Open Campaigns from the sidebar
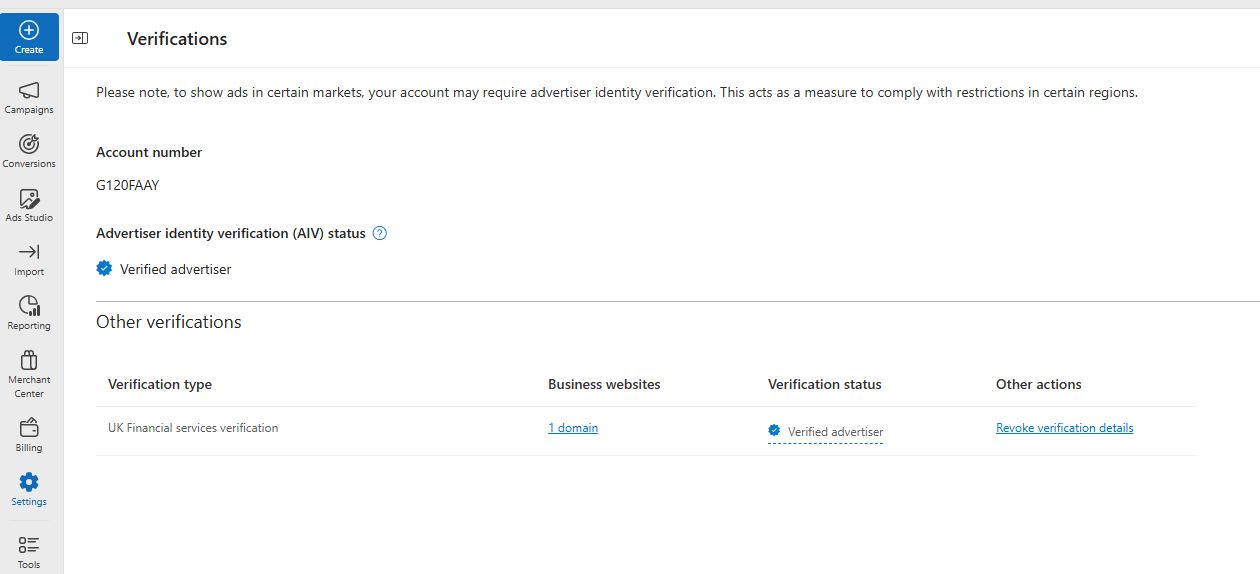The height and width of the screenshot is (574, 1260). click(29, 98)
